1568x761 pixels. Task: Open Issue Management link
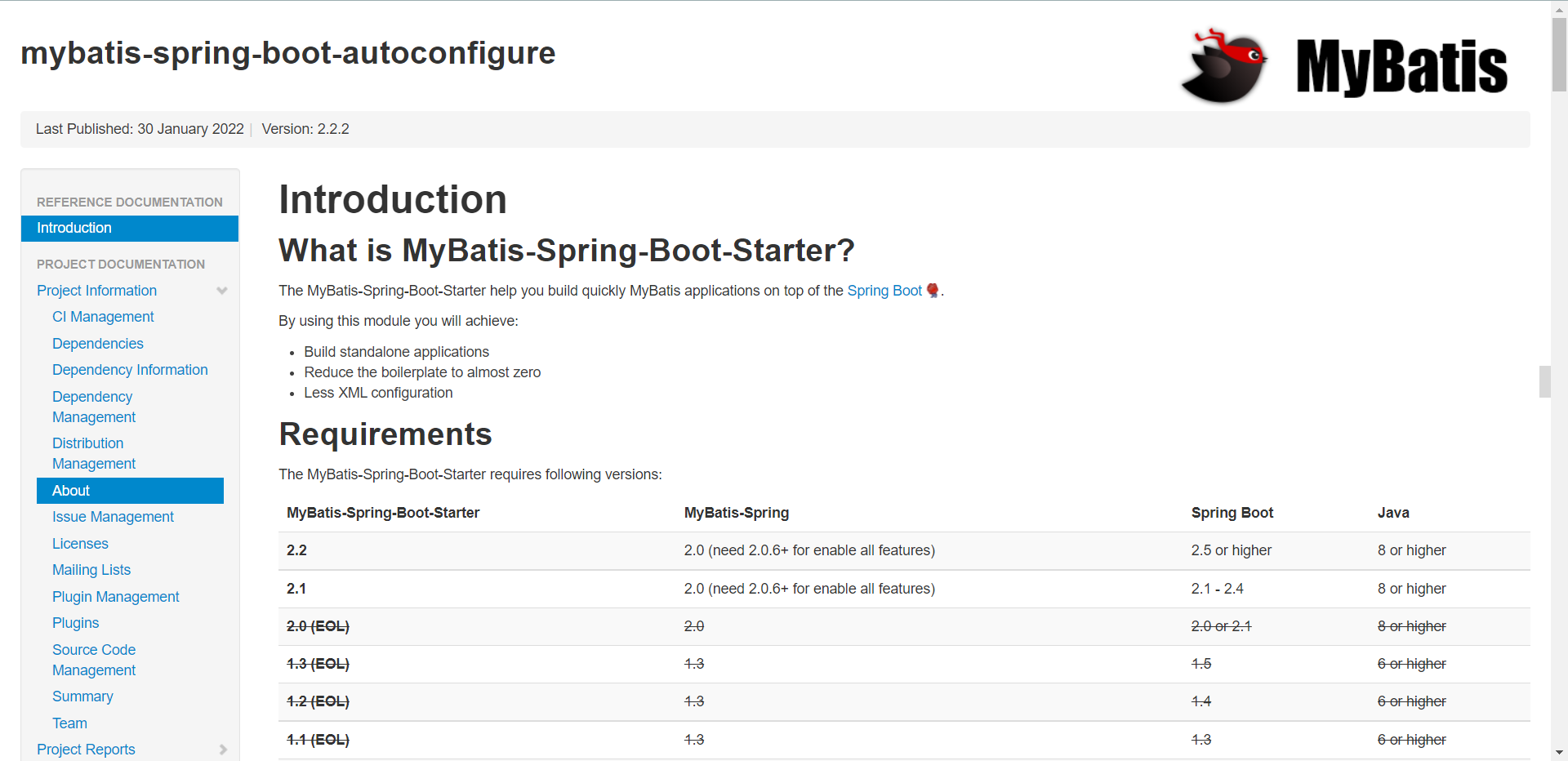click(113, 517)
